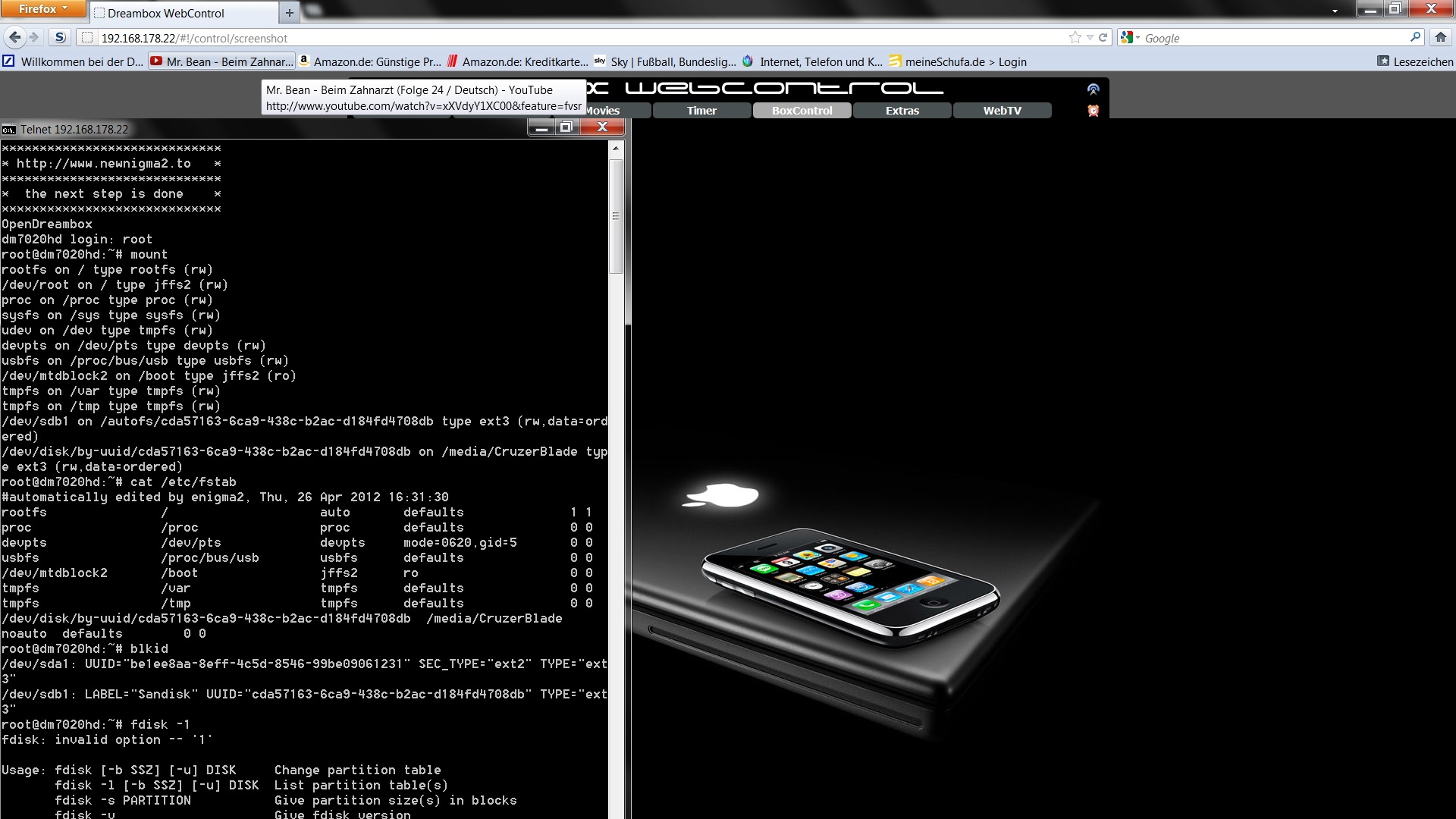Expand the URL history dropdown arrow

[x=1090, y=37]
